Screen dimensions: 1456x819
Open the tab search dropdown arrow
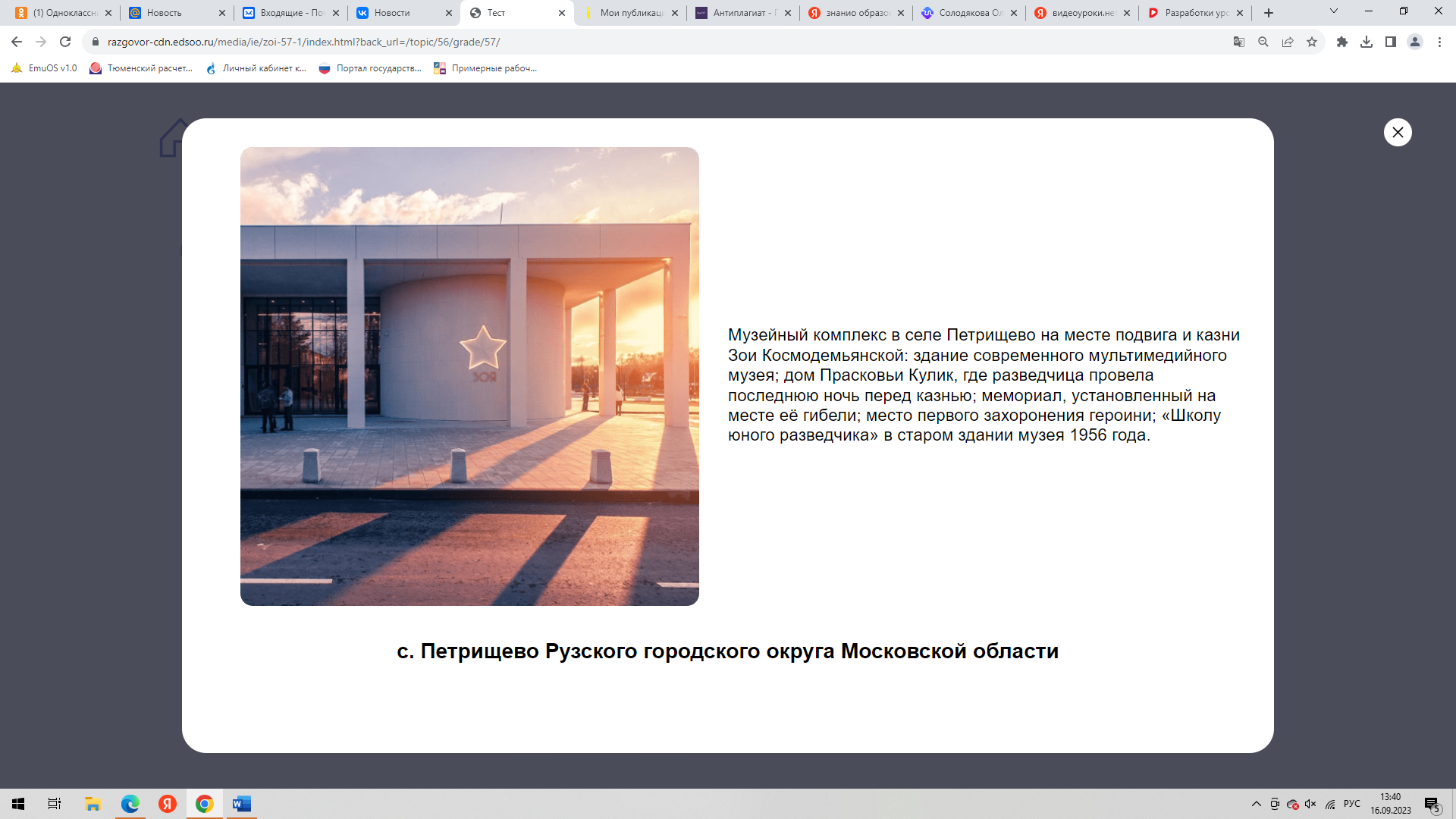[x=1334, y=11]
